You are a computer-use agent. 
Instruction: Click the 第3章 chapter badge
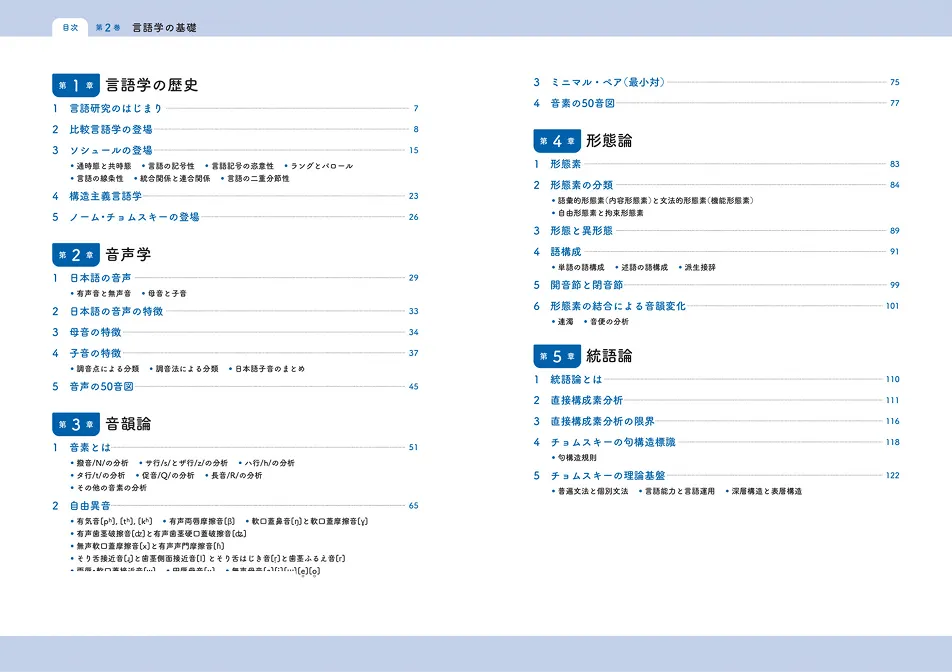pyautogui.click(x=77, y=422)
